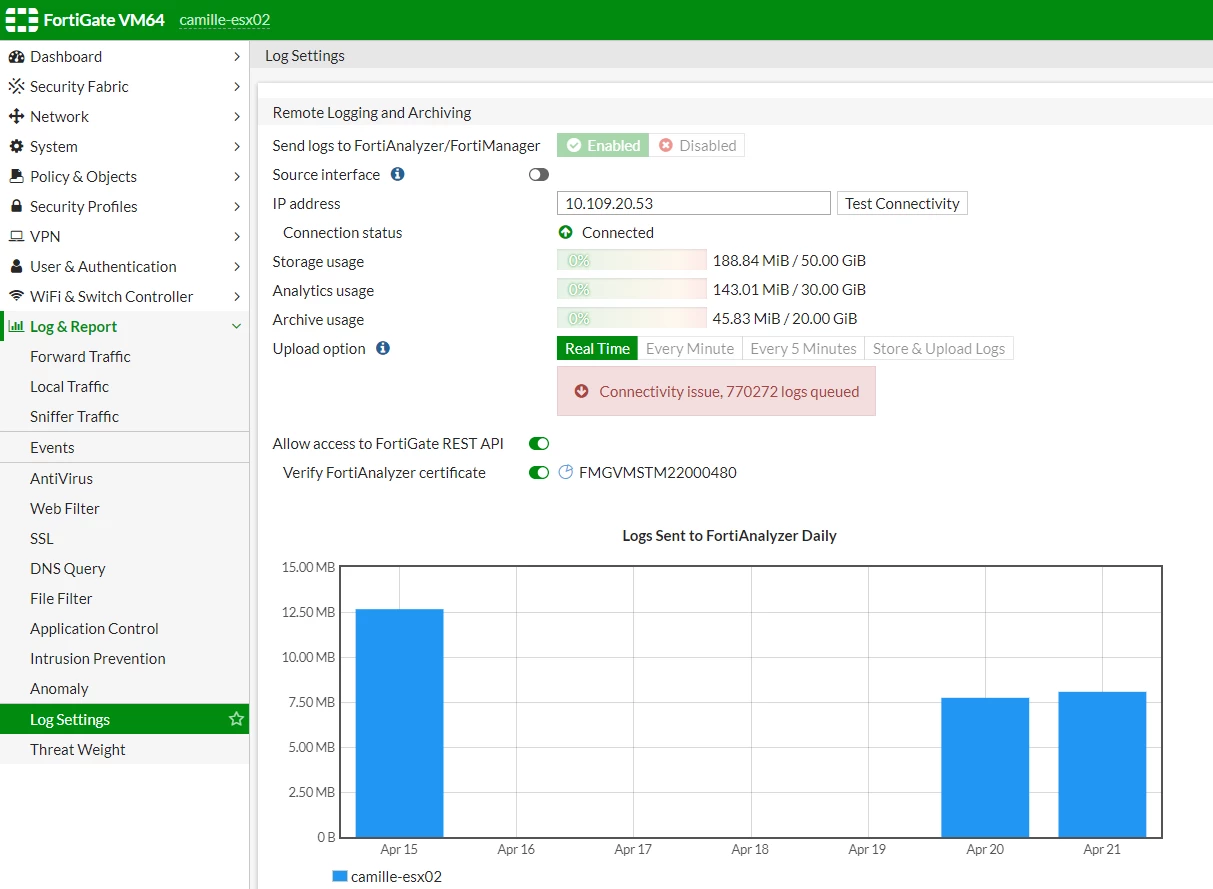Click the Storage usage progress bar
1213x889 pixels.
click(632, 261)
